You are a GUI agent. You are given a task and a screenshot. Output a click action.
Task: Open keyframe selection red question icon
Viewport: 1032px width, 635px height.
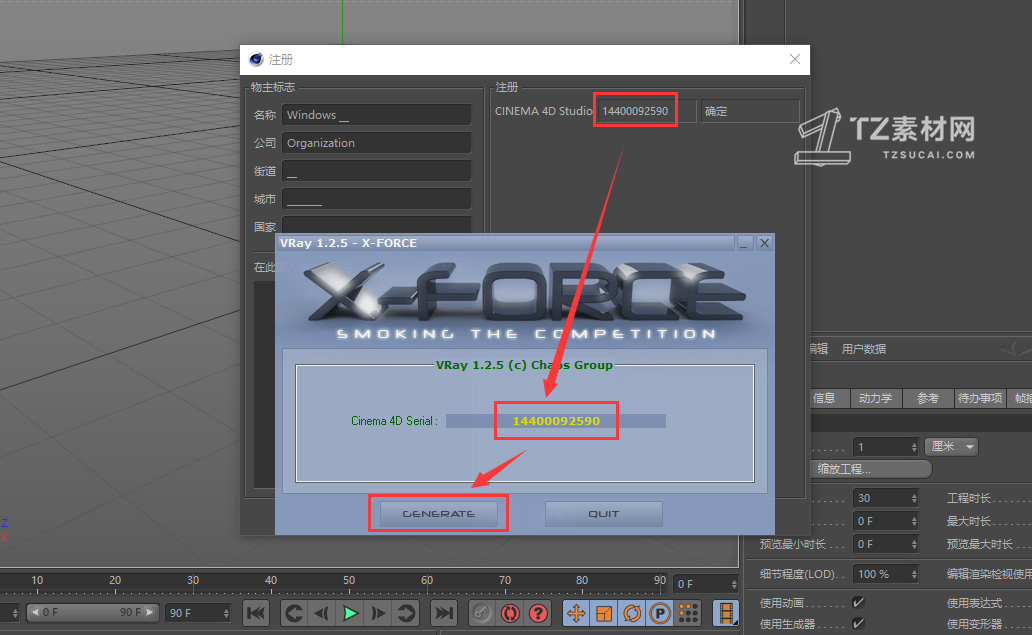click(x=538, y=613)
